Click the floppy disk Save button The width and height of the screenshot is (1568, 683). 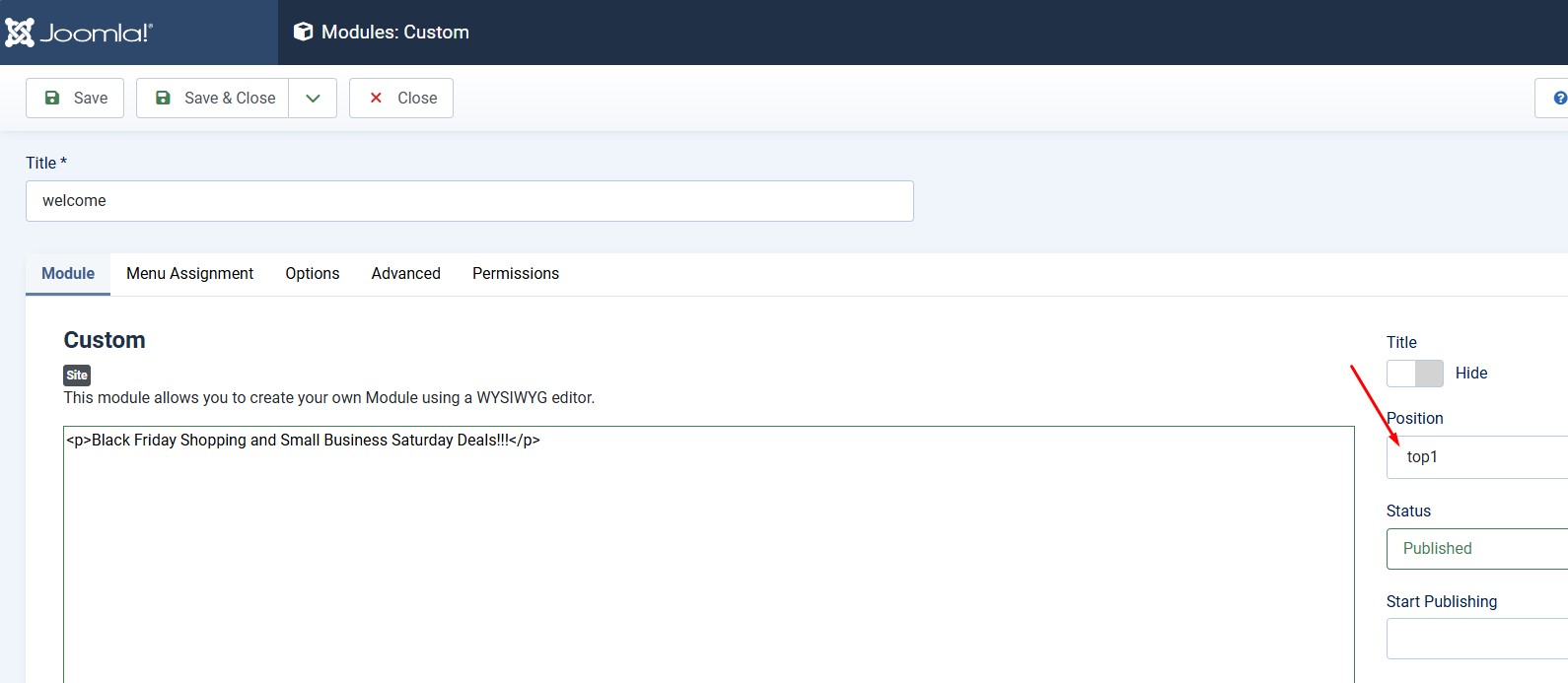coord(75,99)
